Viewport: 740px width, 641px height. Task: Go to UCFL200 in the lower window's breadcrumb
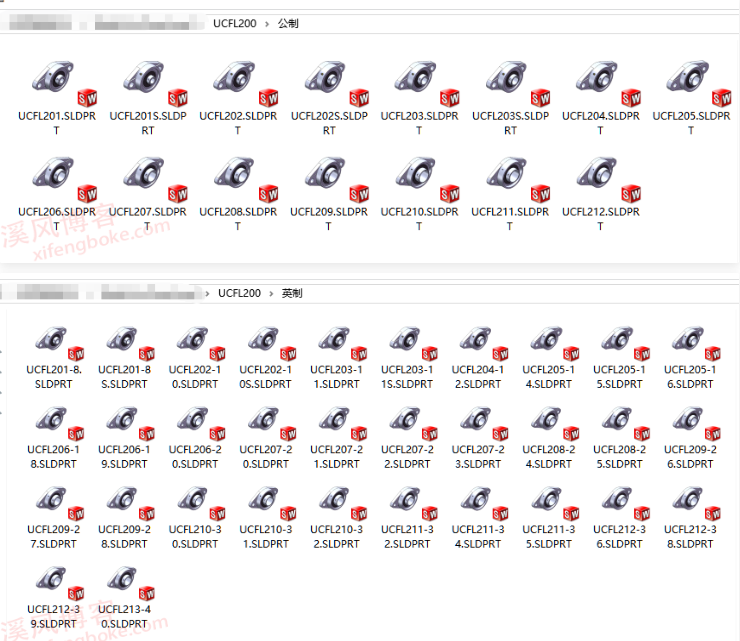(239, 293)
